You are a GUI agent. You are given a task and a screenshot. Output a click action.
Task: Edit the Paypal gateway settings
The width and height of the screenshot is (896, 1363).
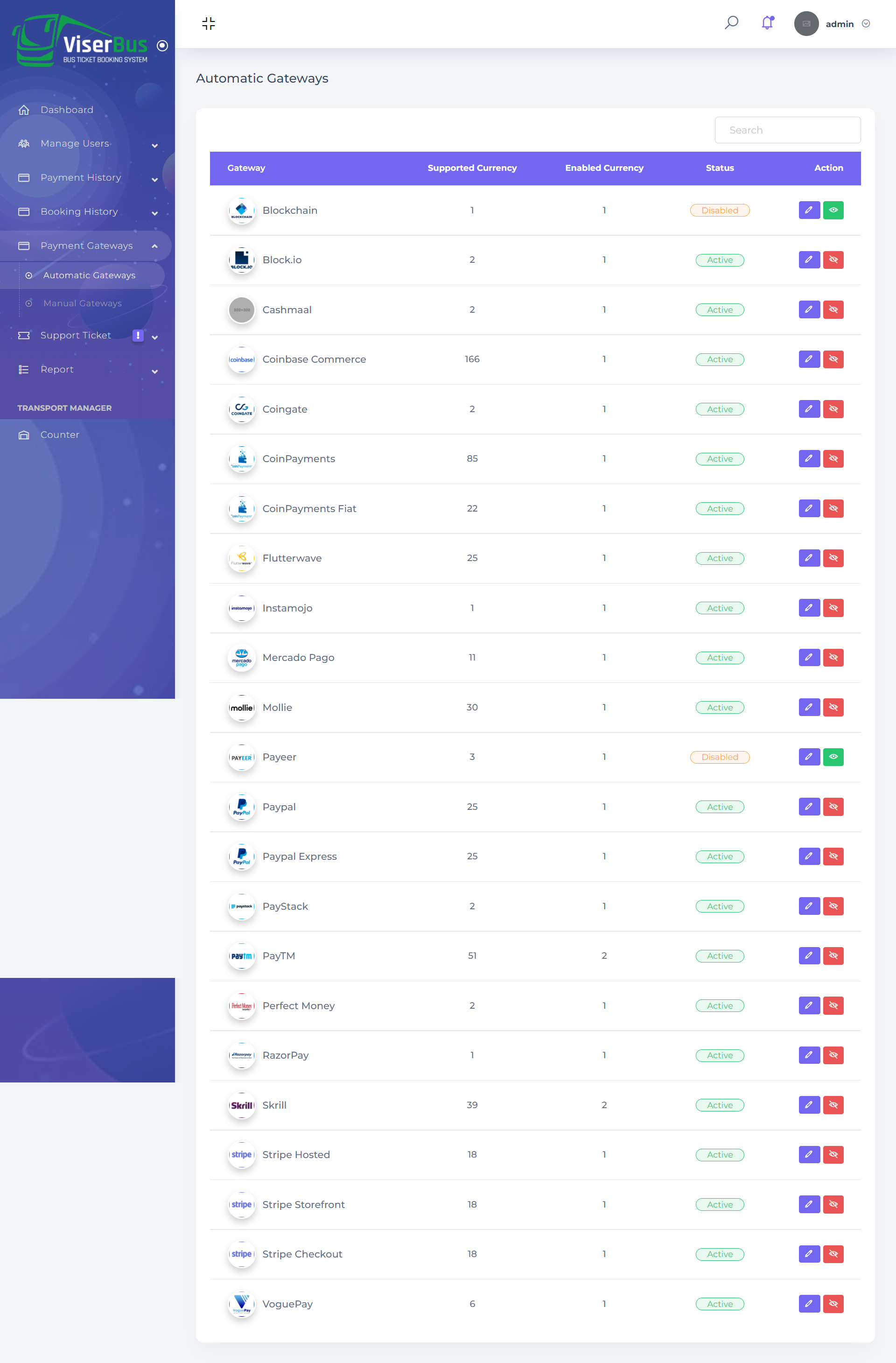[x=809, y=806]
